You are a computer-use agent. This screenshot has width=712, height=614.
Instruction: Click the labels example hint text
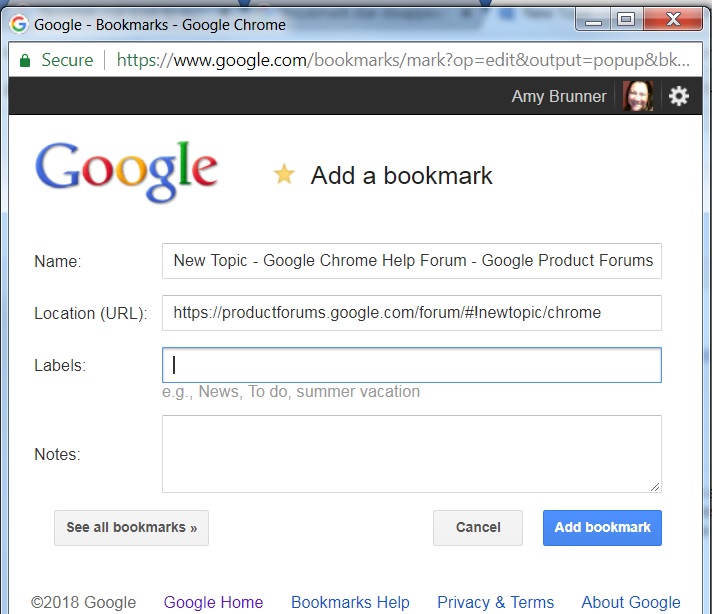click(291, 391)
